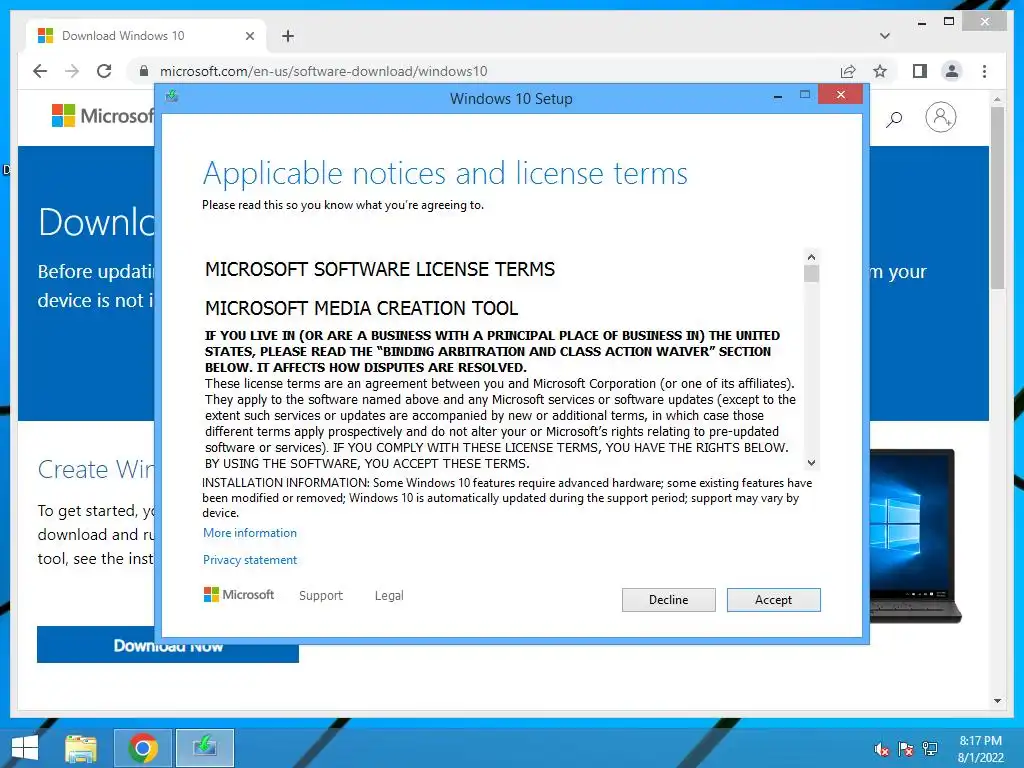Open the Support link in setup
This screenshot has width=1024, height=768.
tap(321, 596)
